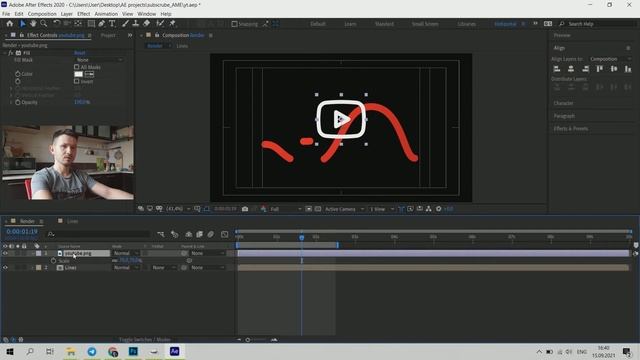Click the Align Bottom icon

click(628, 69)
